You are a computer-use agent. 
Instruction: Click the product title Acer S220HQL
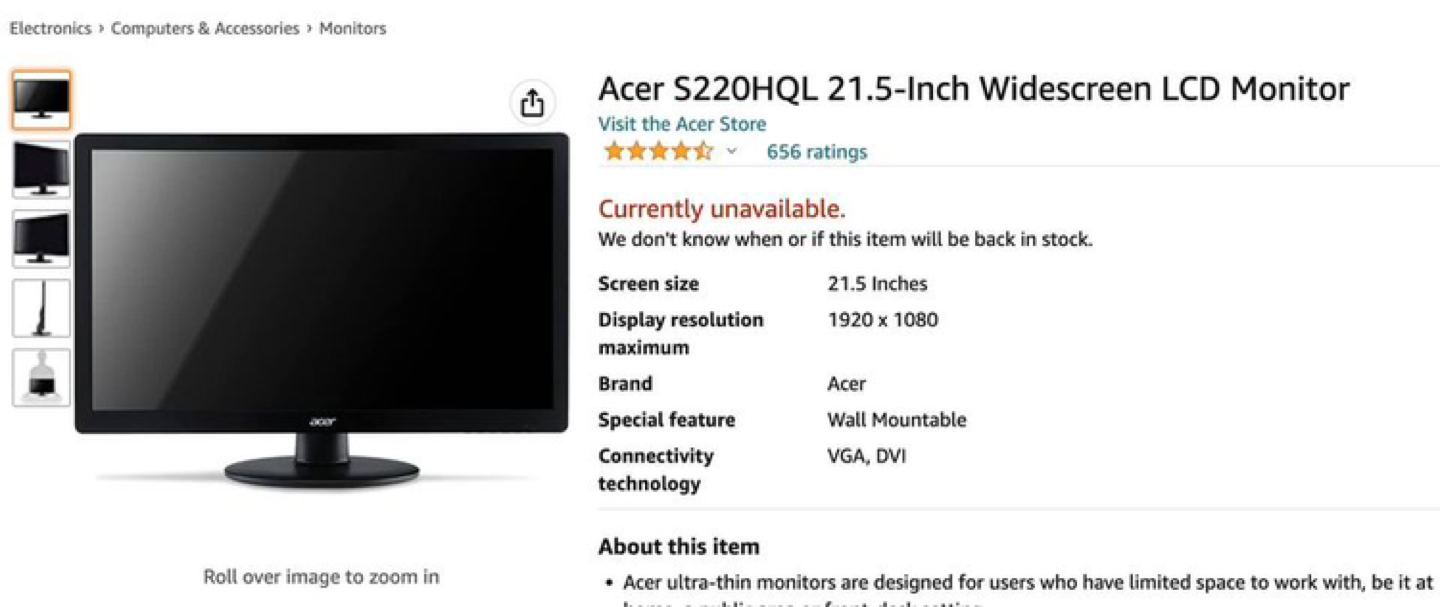coord(974,89)
